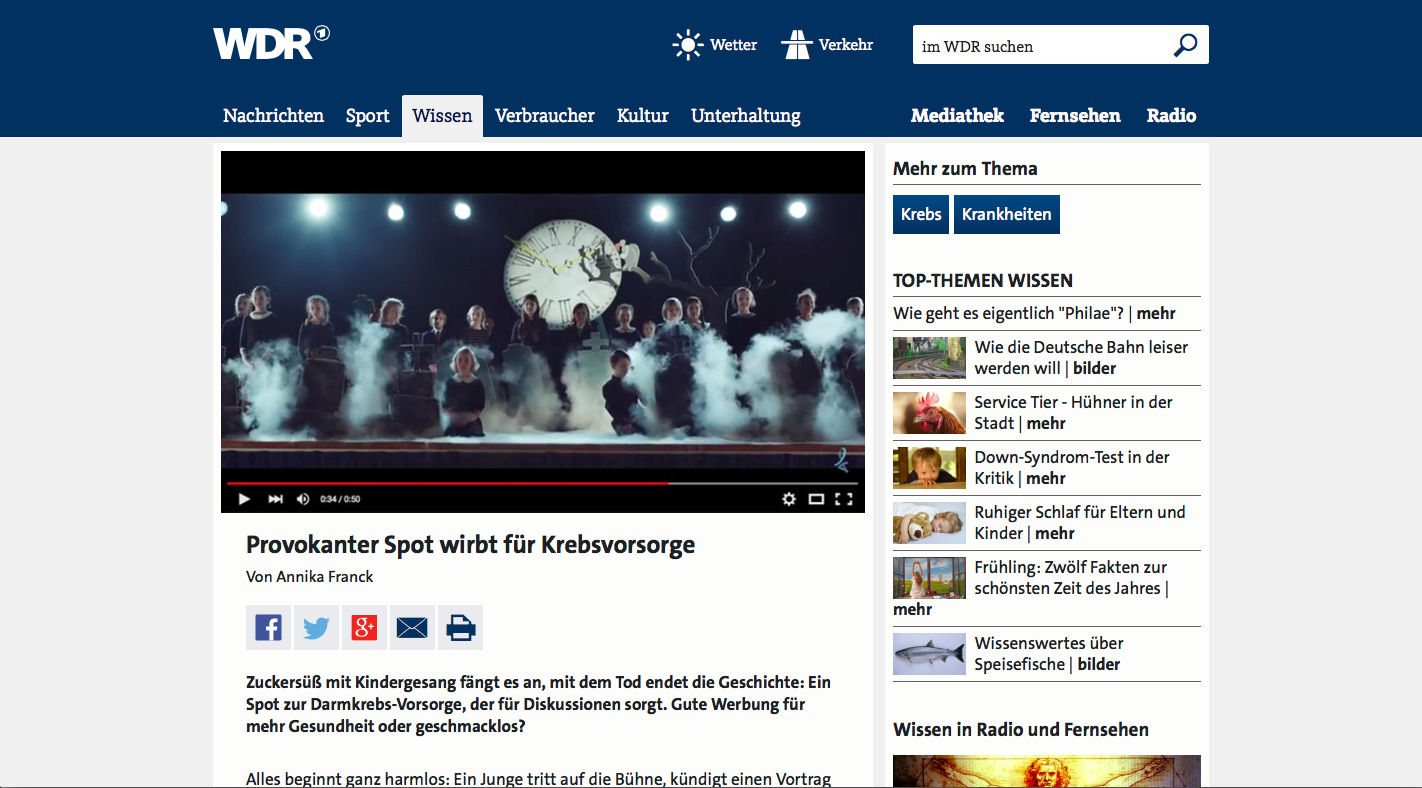1422x788 pixels.
Task: Click the WDR logo
Action: pos(271,43)
